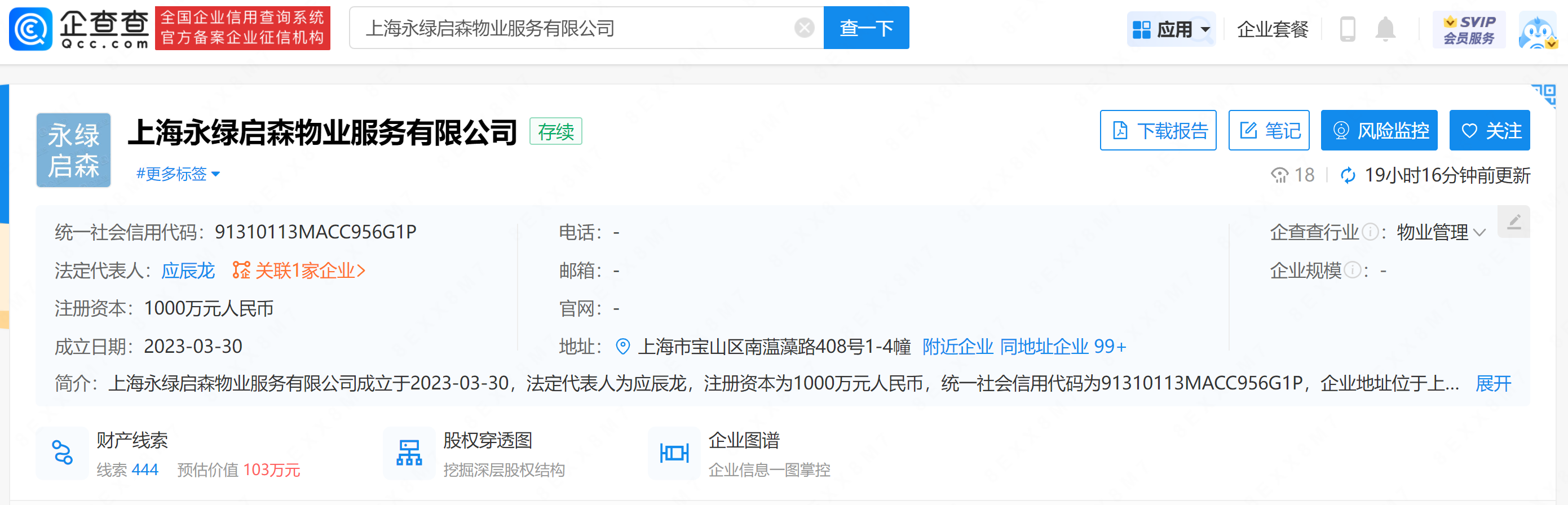Open SVIP 会员服务 badge

(1469, 29)
